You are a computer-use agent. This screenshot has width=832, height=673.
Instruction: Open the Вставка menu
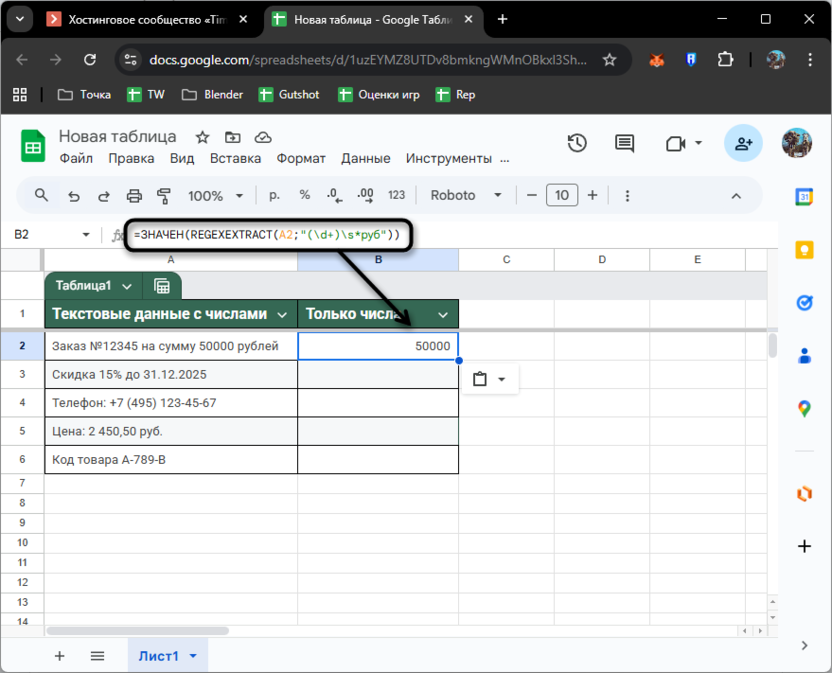[x=235, y=158]
